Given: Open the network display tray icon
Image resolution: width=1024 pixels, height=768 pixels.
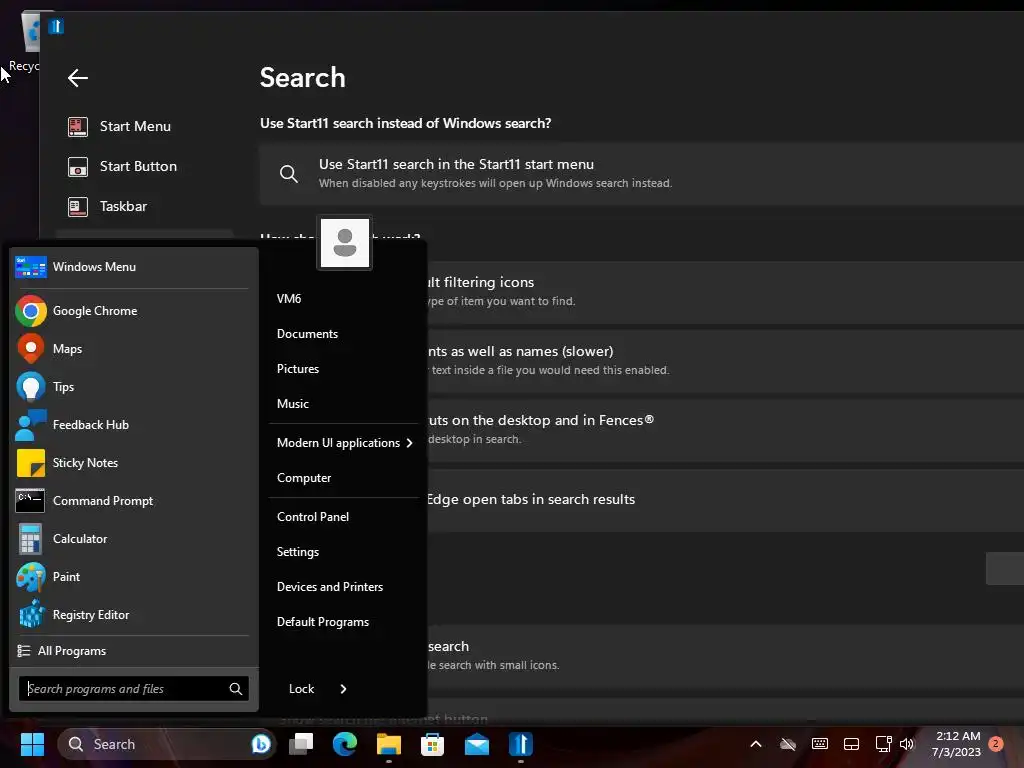Looking at the screenshot, I should (x=883, y=744).
